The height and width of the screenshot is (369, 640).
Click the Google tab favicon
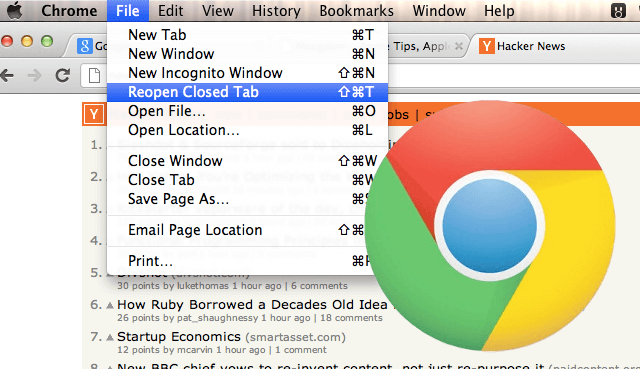[x=84, y=46]
